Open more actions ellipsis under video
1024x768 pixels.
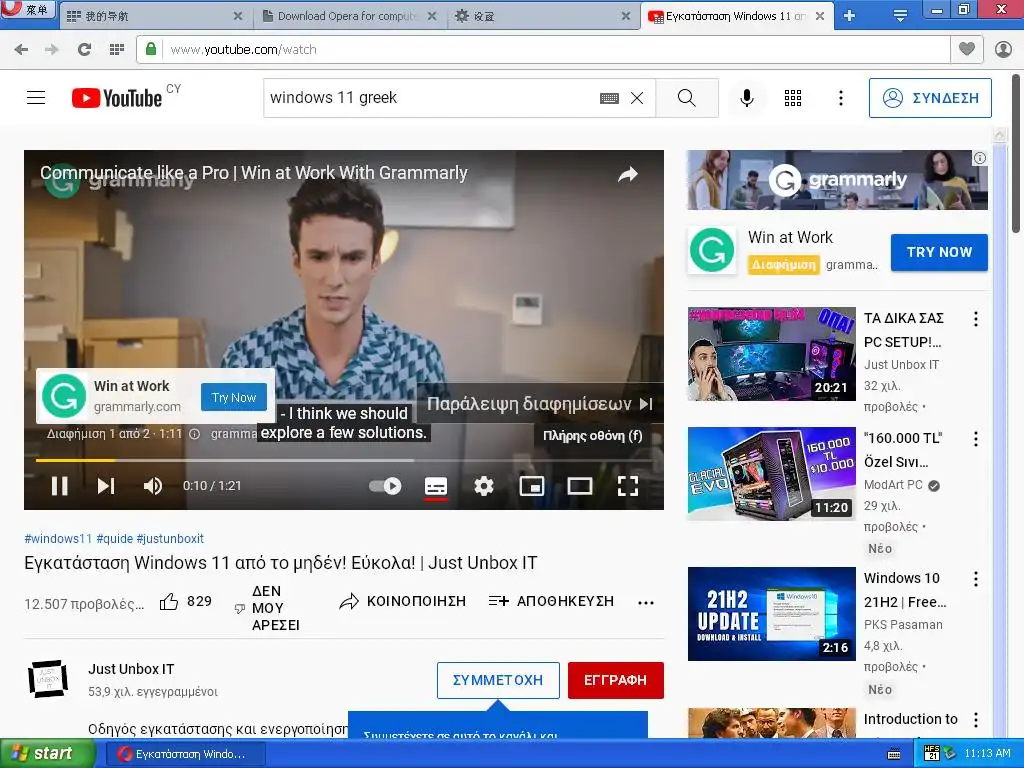[x=646, y=603]
